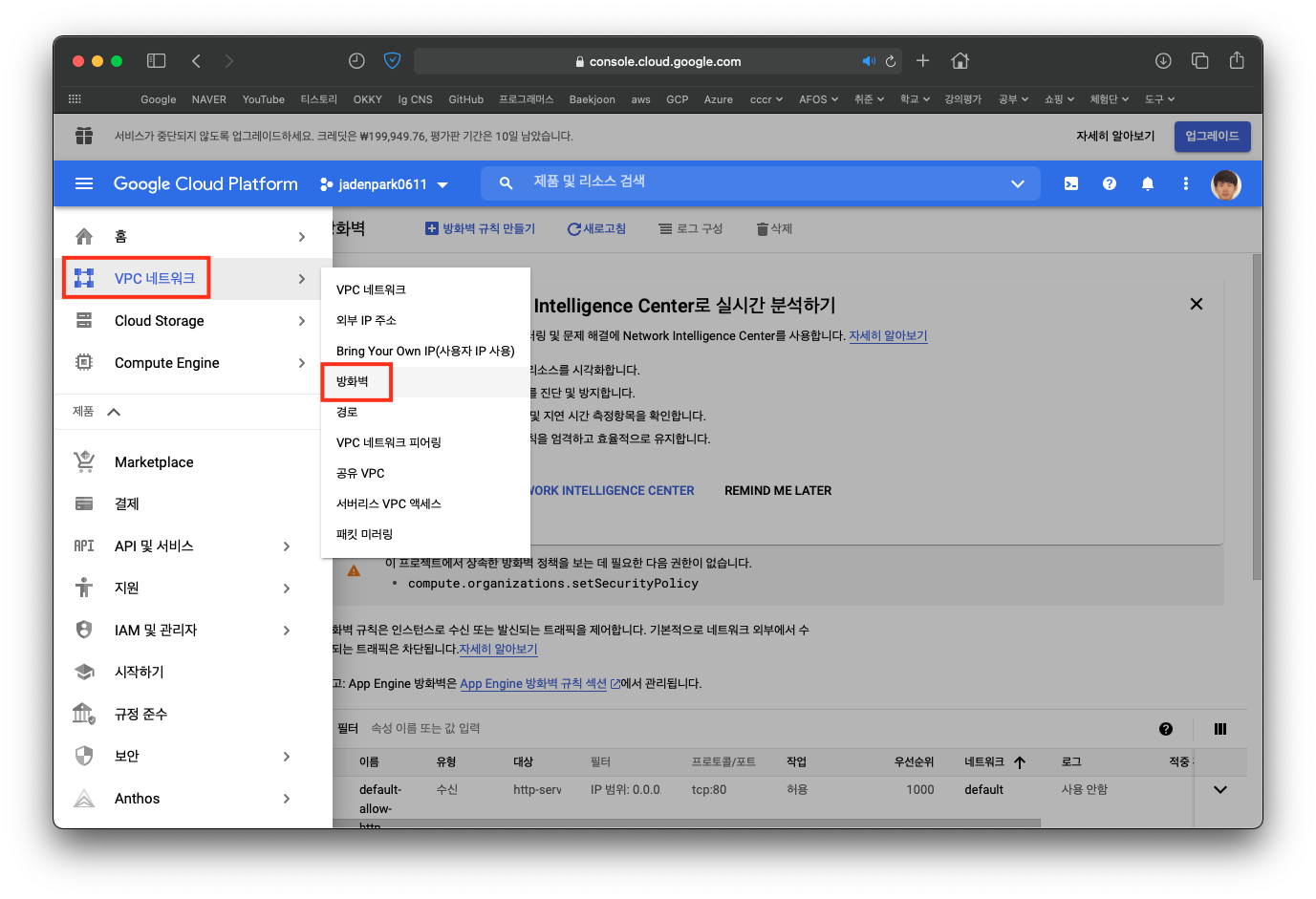Open the help question mark icon

[1110, 183]
